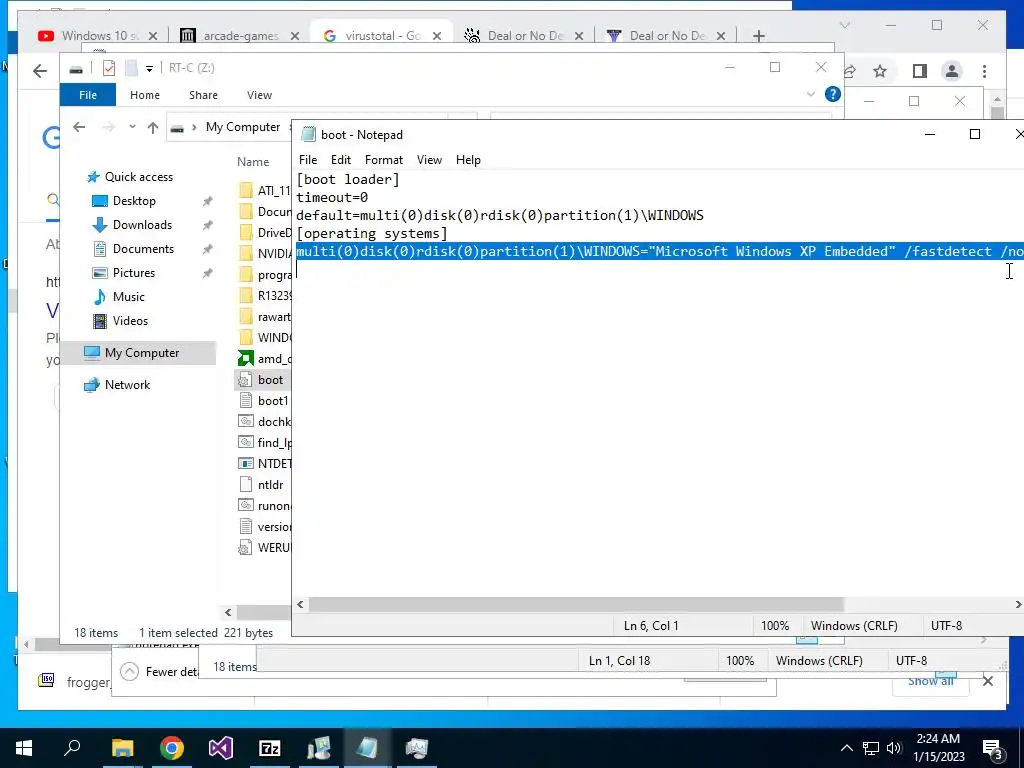The image size is (1024, 768).
Task: Select the boot file in the list
Action: [x=270, y=379]
